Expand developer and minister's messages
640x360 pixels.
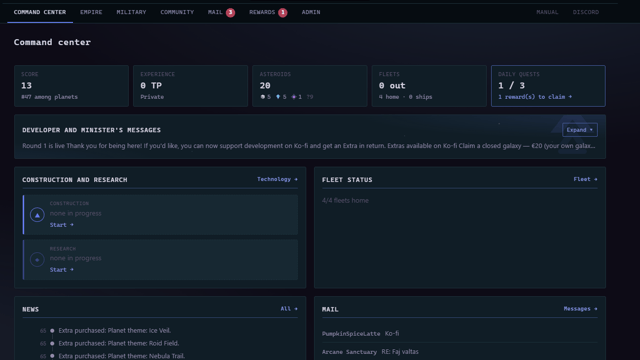tap(580, 130)
